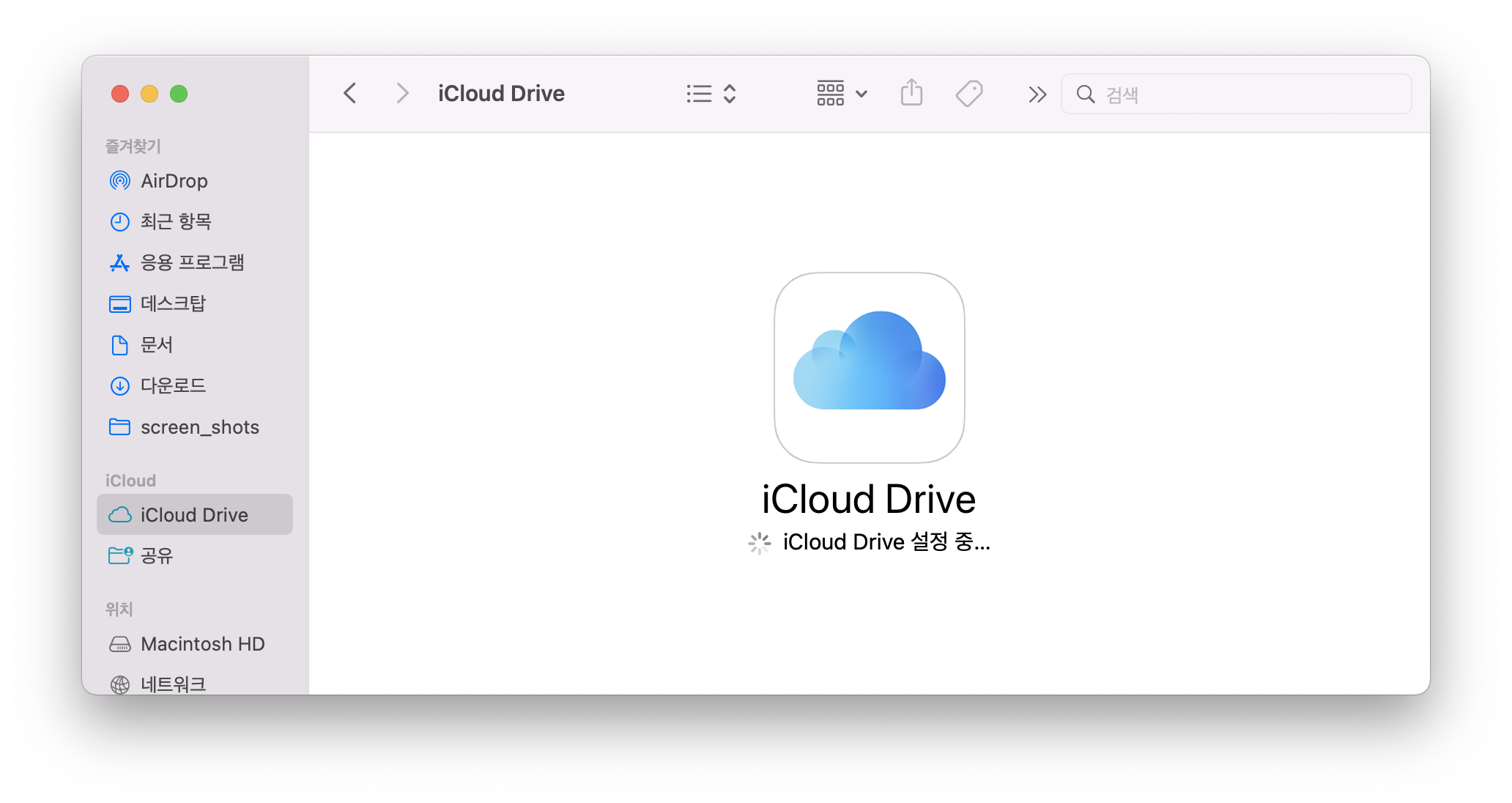Open the screen_shots sidebar folder
1512x803 pixels.
click(x=199, y=427)
